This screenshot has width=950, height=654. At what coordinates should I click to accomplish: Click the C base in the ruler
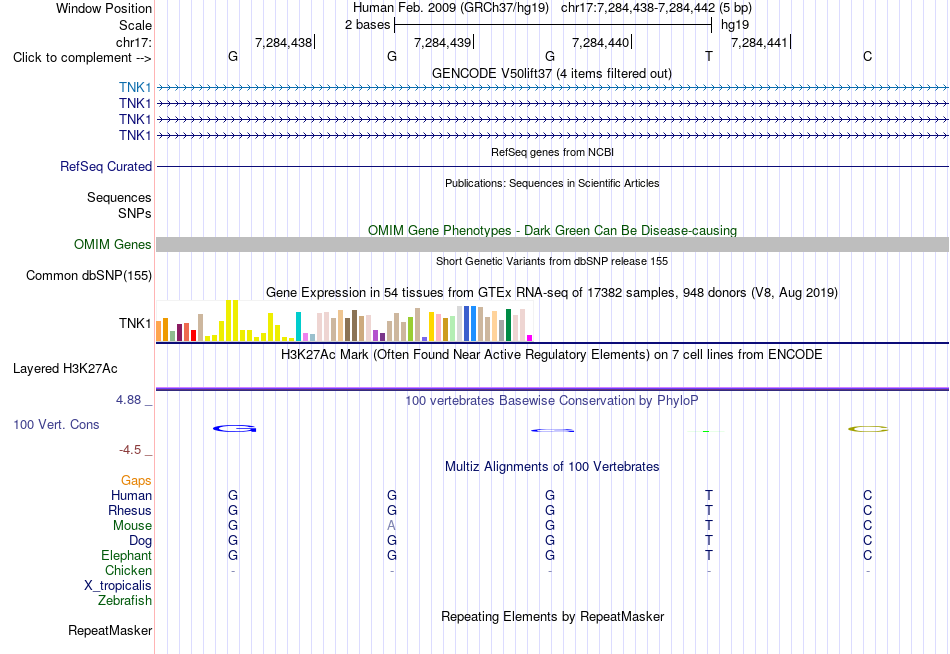[x=868, y=56]
